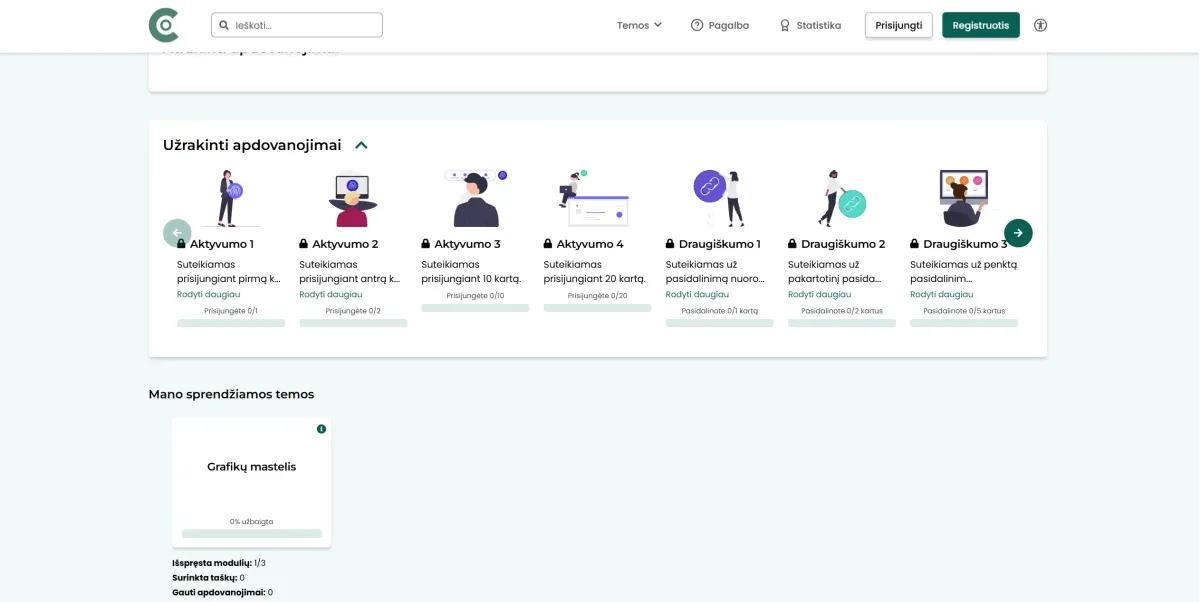The height and width of the screenshot is (602, 1200).
Task: Open the Statistika page
Action: (810, 25)
